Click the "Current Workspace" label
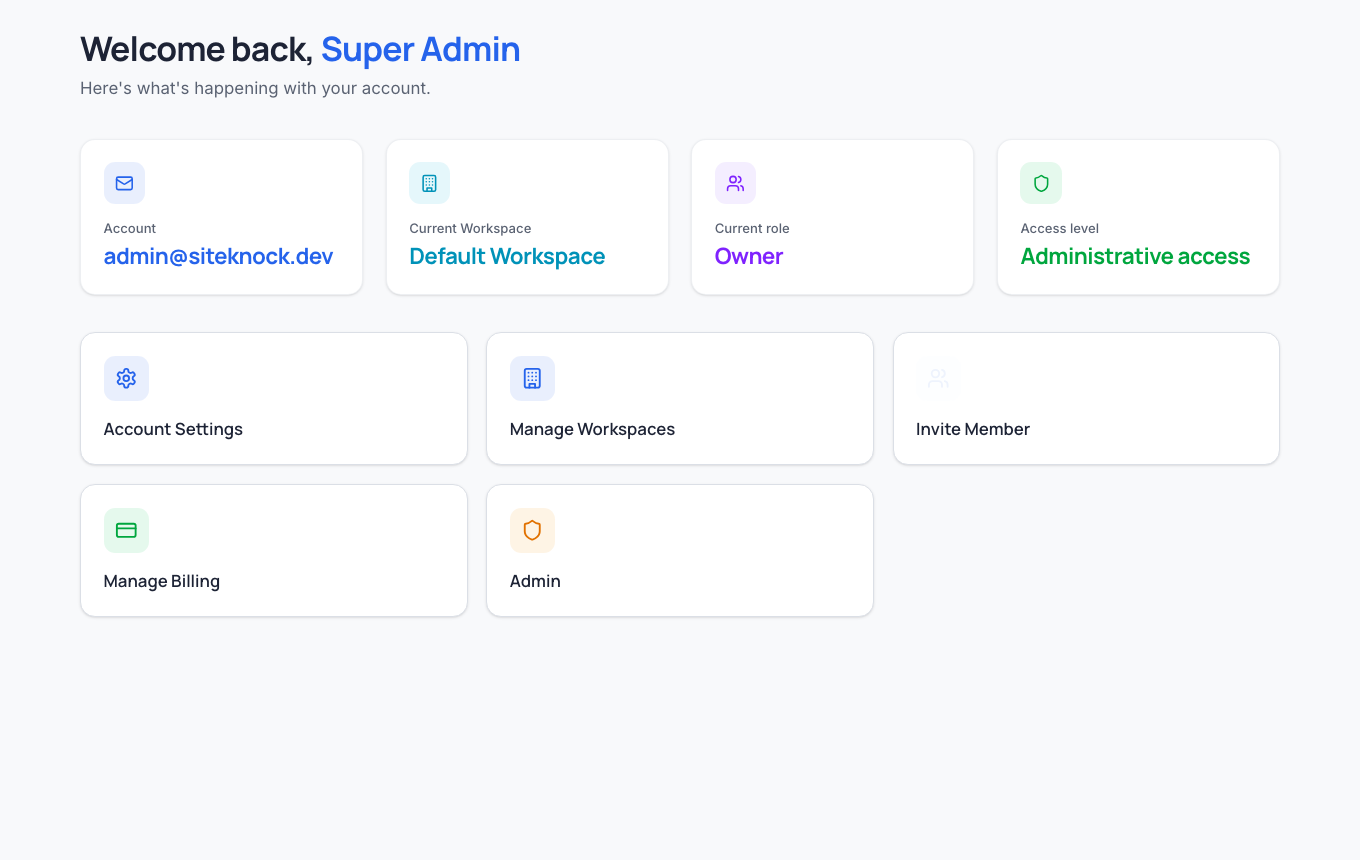 (x=470, y=228)
